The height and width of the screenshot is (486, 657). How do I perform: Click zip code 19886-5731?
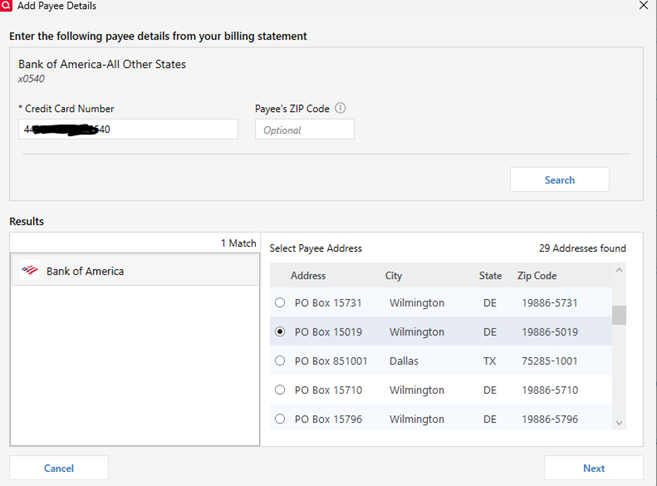550,303
